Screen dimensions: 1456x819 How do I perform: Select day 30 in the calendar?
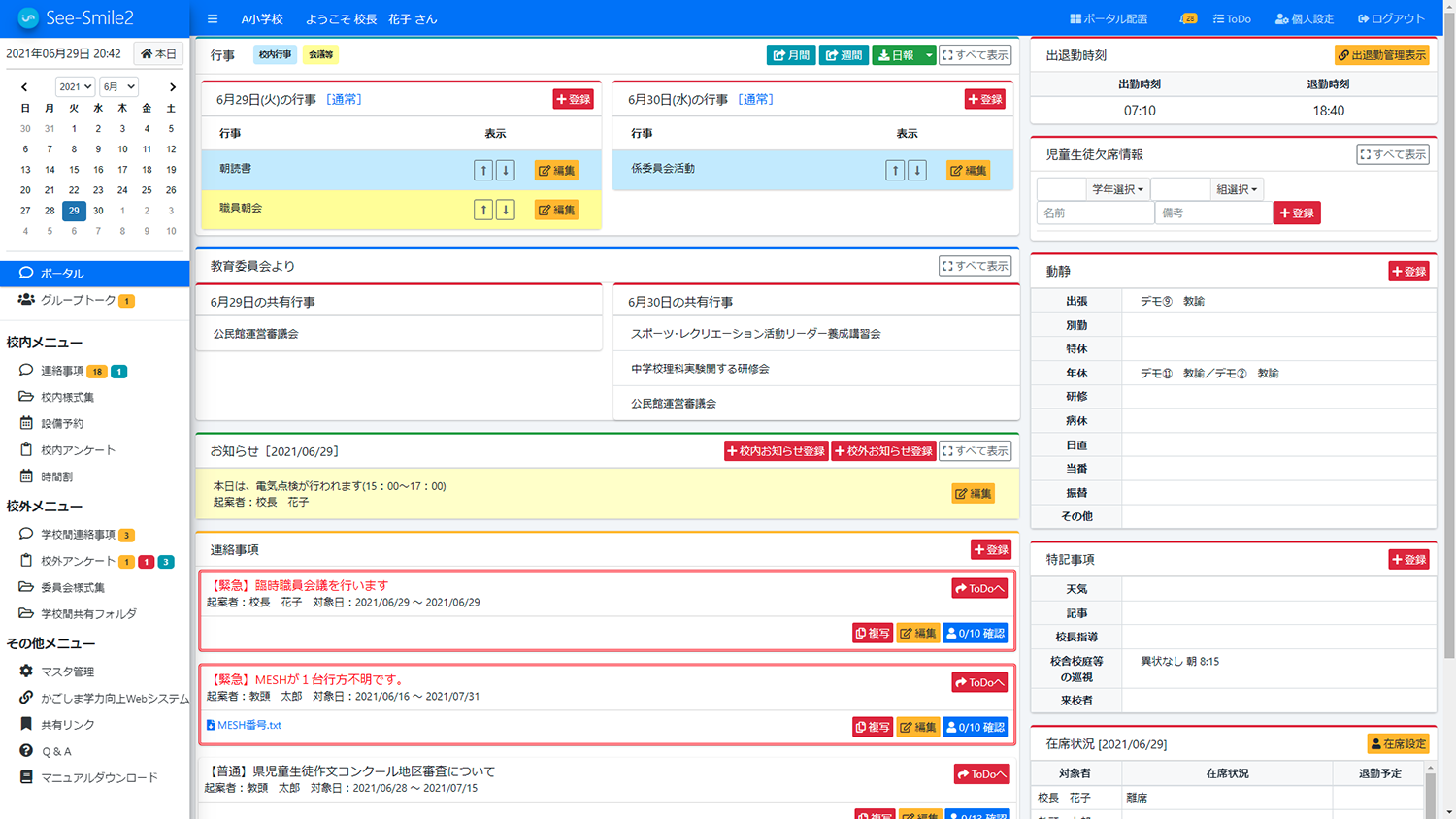(x=98, y=211)
